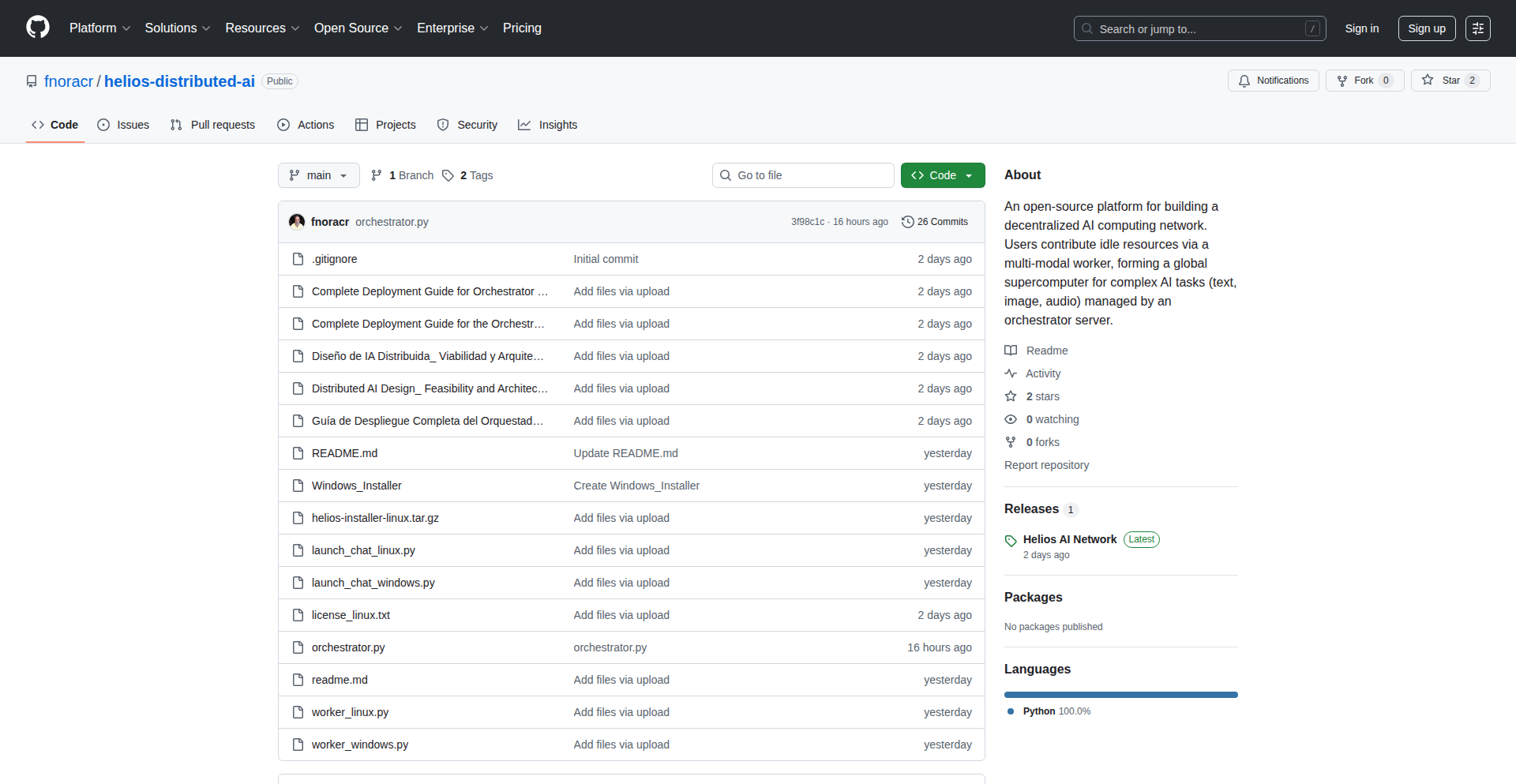This screenshot has height=784, width=1516.
Task: Click the Go to file search field
Action: coord(803,175)
